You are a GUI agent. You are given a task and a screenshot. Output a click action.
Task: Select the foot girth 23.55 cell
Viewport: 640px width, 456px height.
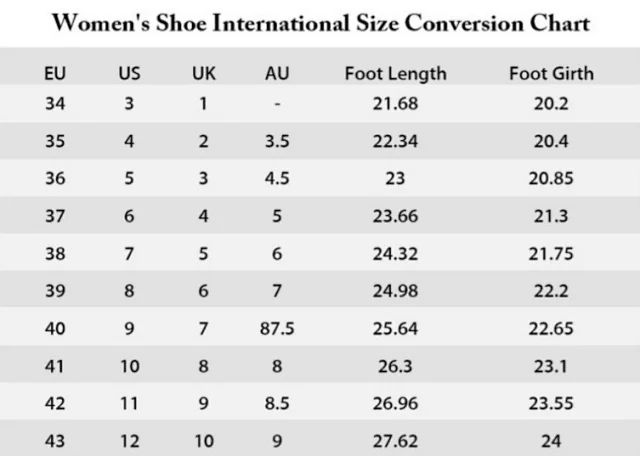click(x=551, y=403)
